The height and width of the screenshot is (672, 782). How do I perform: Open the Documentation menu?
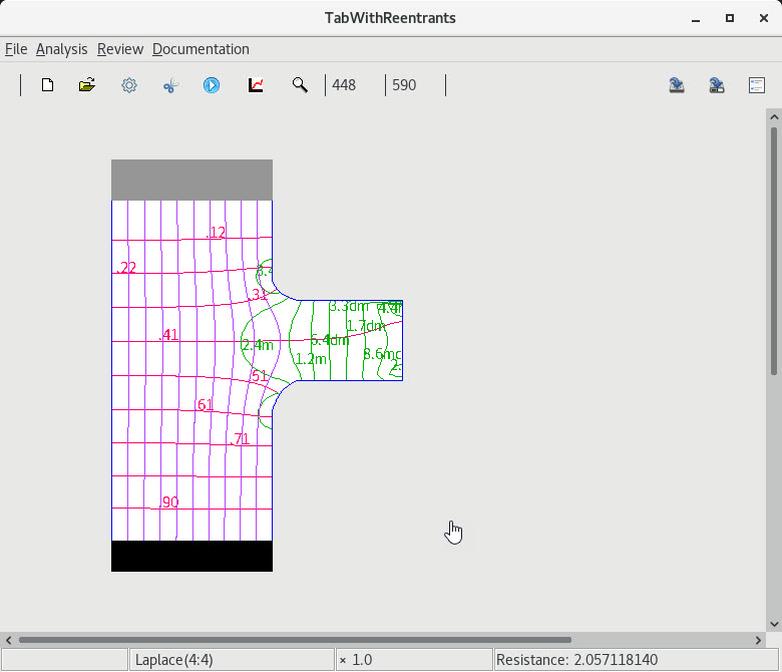point(200,49)
